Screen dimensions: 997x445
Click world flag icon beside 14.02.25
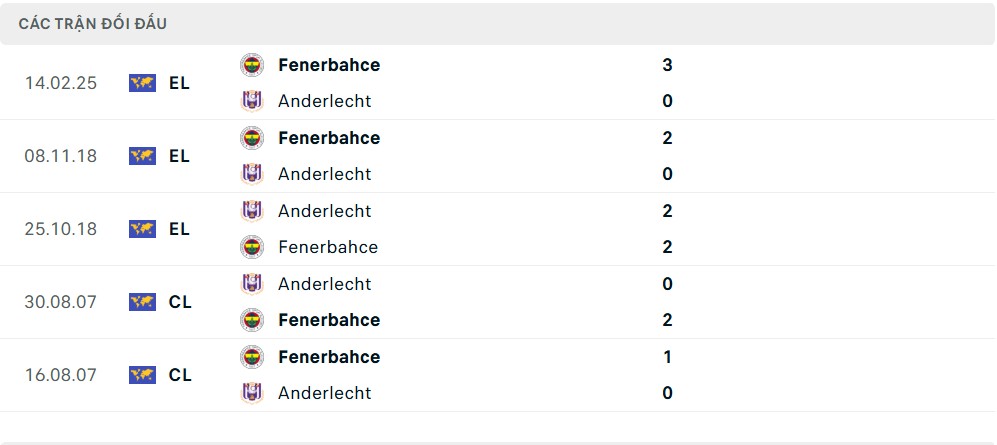click(x=142, y=83)
